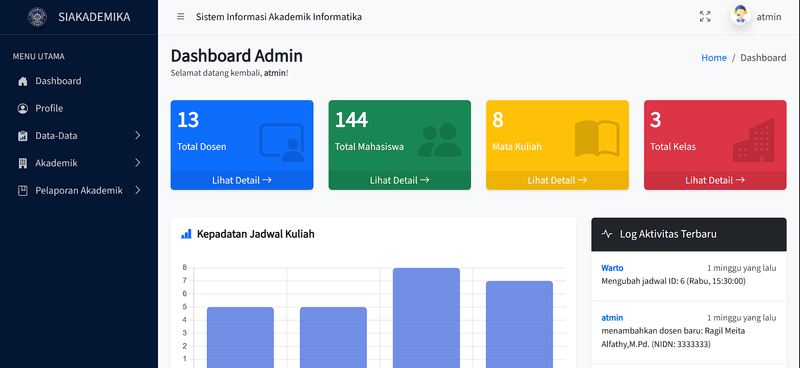
Task: Toggle fullscreen mode icon in header
Action: click(x=705, y=17)
